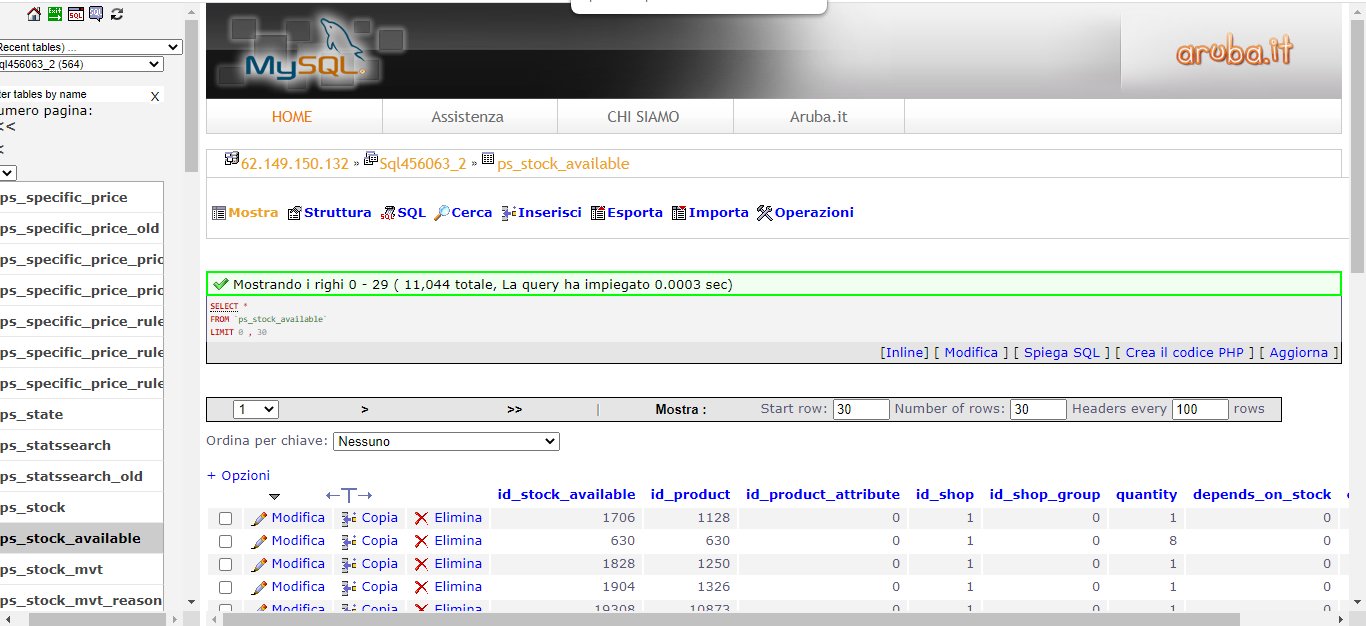The height and width of the screenshot is (626, 1366).
Task: Check the checkbox for row 1706
Action: pos(226,518)
